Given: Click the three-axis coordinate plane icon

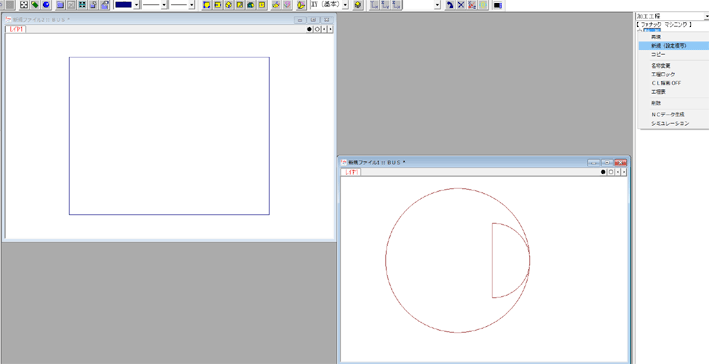Looking at the screenshot, I should [301, 5].
